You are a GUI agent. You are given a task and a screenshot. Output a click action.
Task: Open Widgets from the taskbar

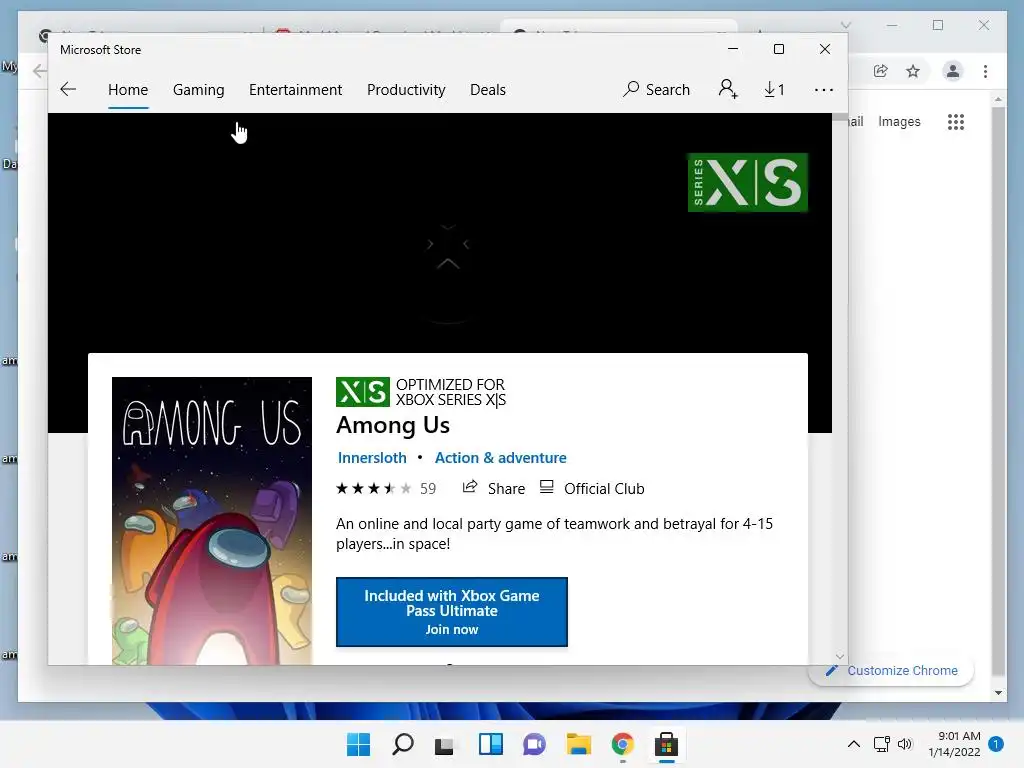[490, 744]
